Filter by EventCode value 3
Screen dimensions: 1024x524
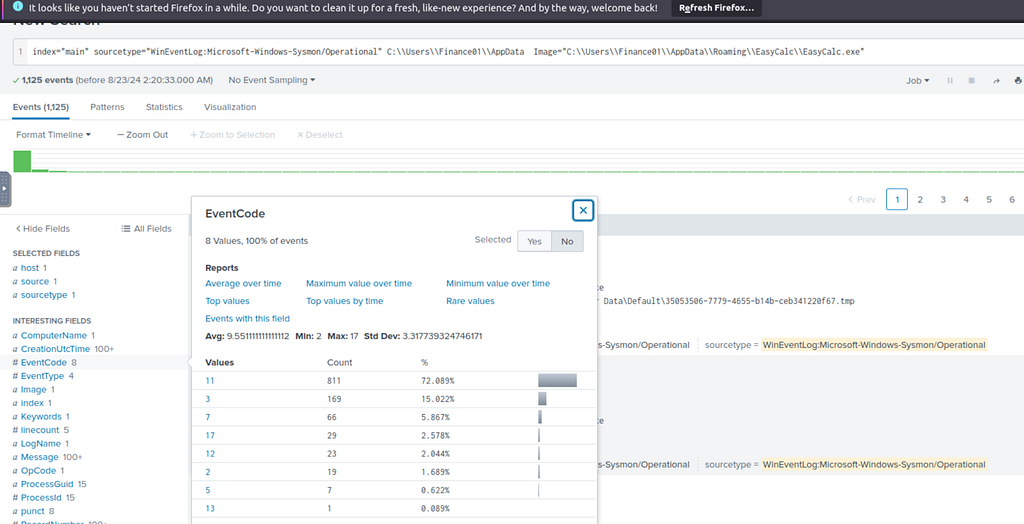208,399
